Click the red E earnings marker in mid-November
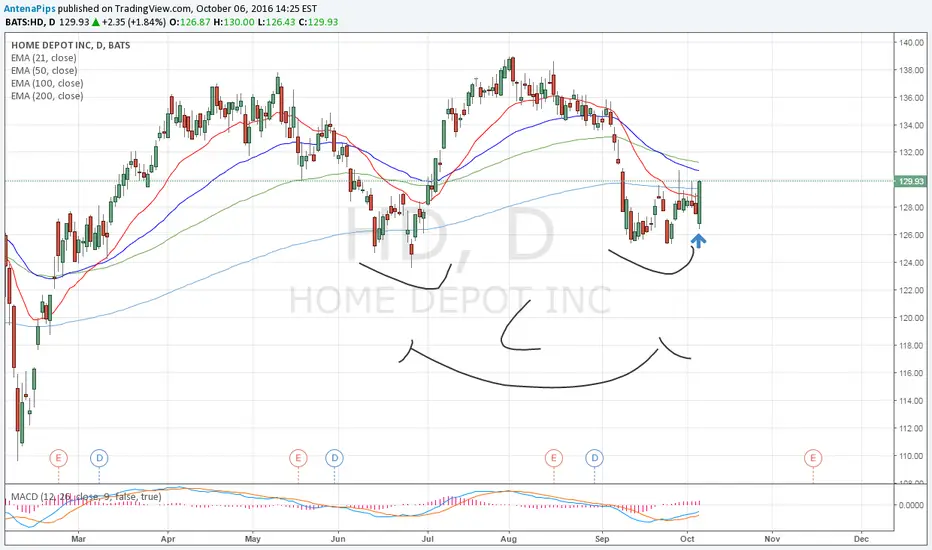932x550 pixels. click(x=813, y=458)
